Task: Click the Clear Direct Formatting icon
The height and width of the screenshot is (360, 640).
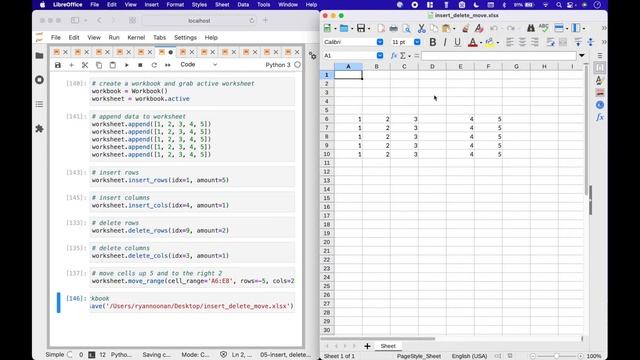Action: click(x=479, y=28)
